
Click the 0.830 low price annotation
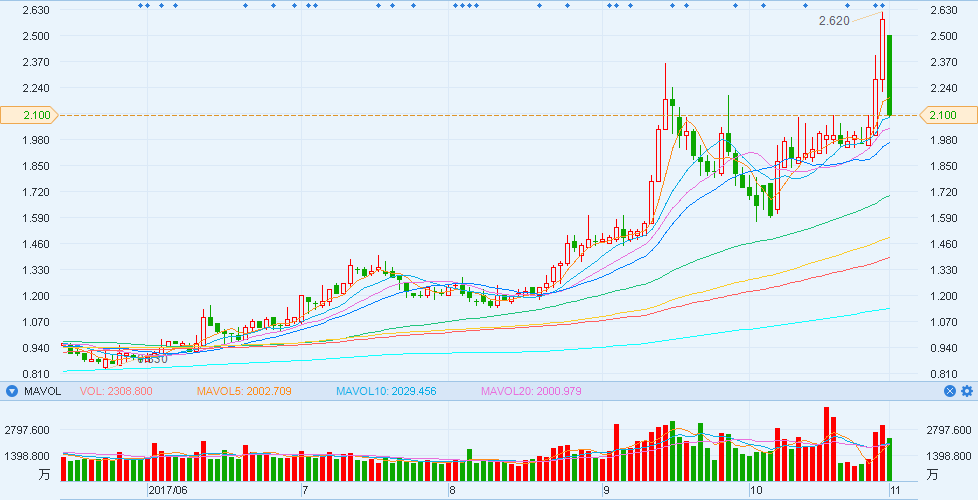point(153,359)
